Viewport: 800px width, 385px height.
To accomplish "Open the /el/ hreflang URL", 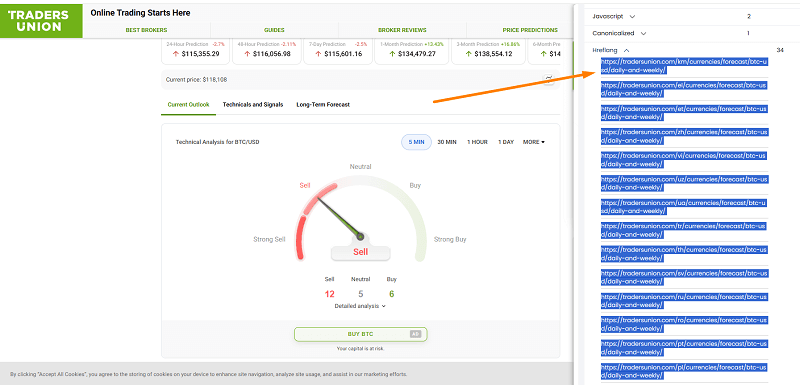I will pyautogui.click(x=684, y=89).
